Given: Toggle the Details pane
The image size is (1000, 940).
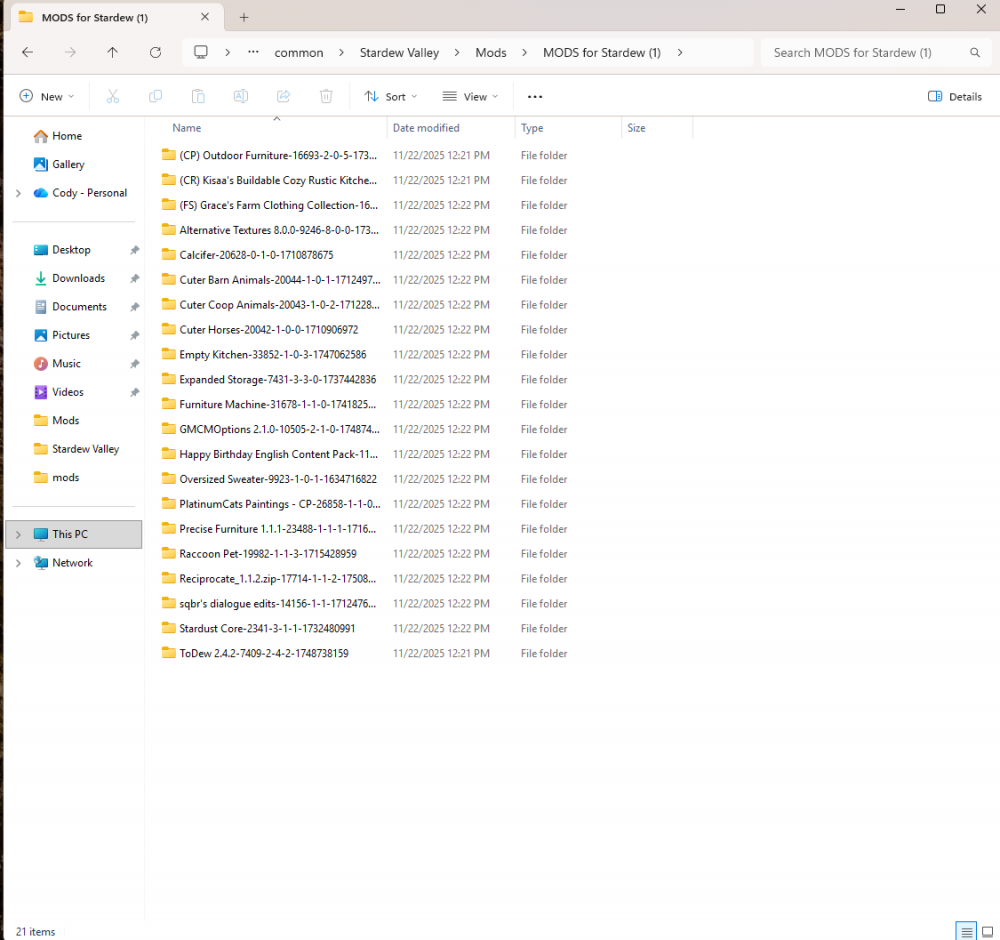Looking at the screenshot, I should click(955, 96).
